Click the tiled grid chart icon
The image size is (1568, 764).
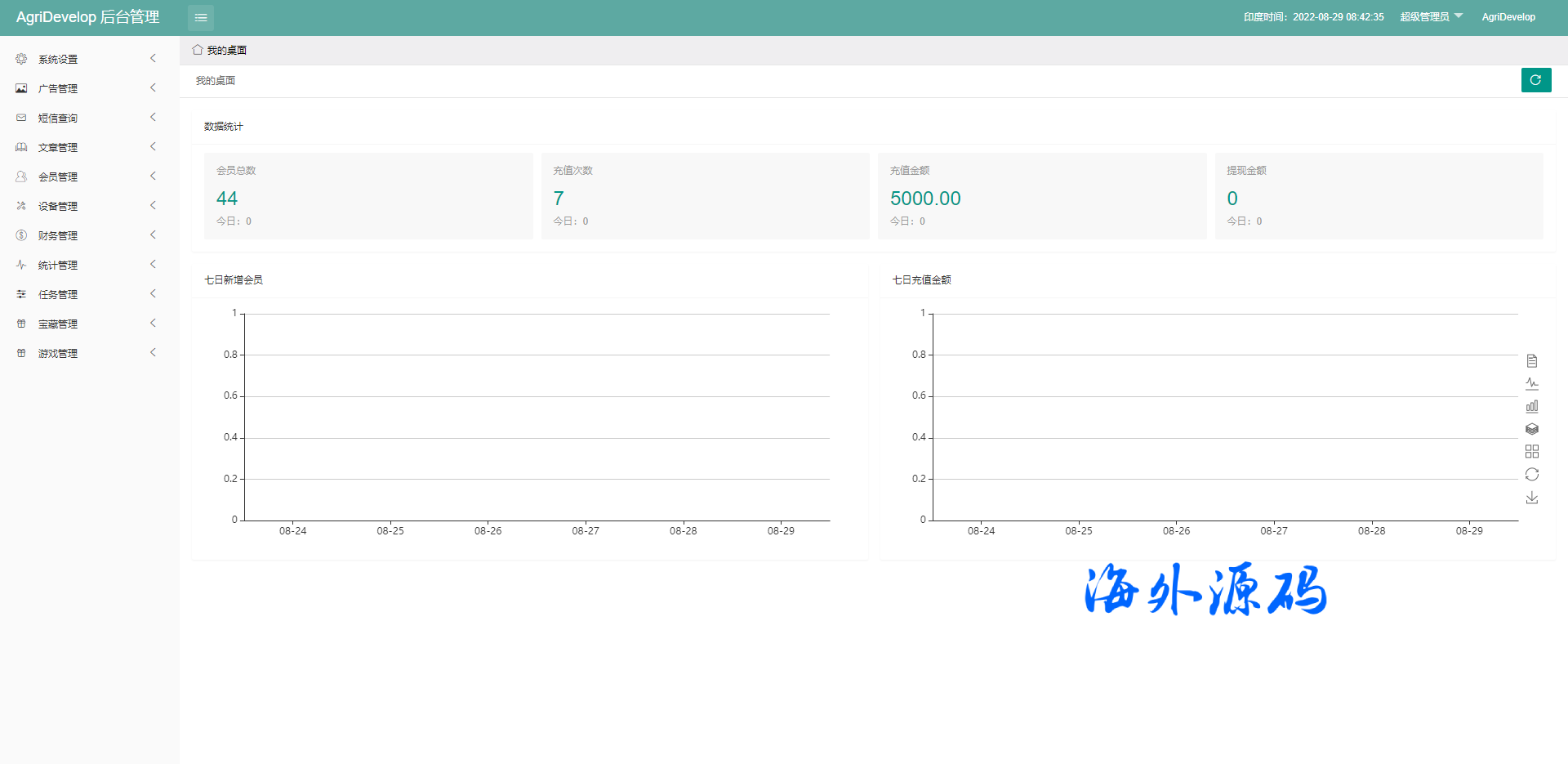pyautogui.click(x=1532, y=451)
